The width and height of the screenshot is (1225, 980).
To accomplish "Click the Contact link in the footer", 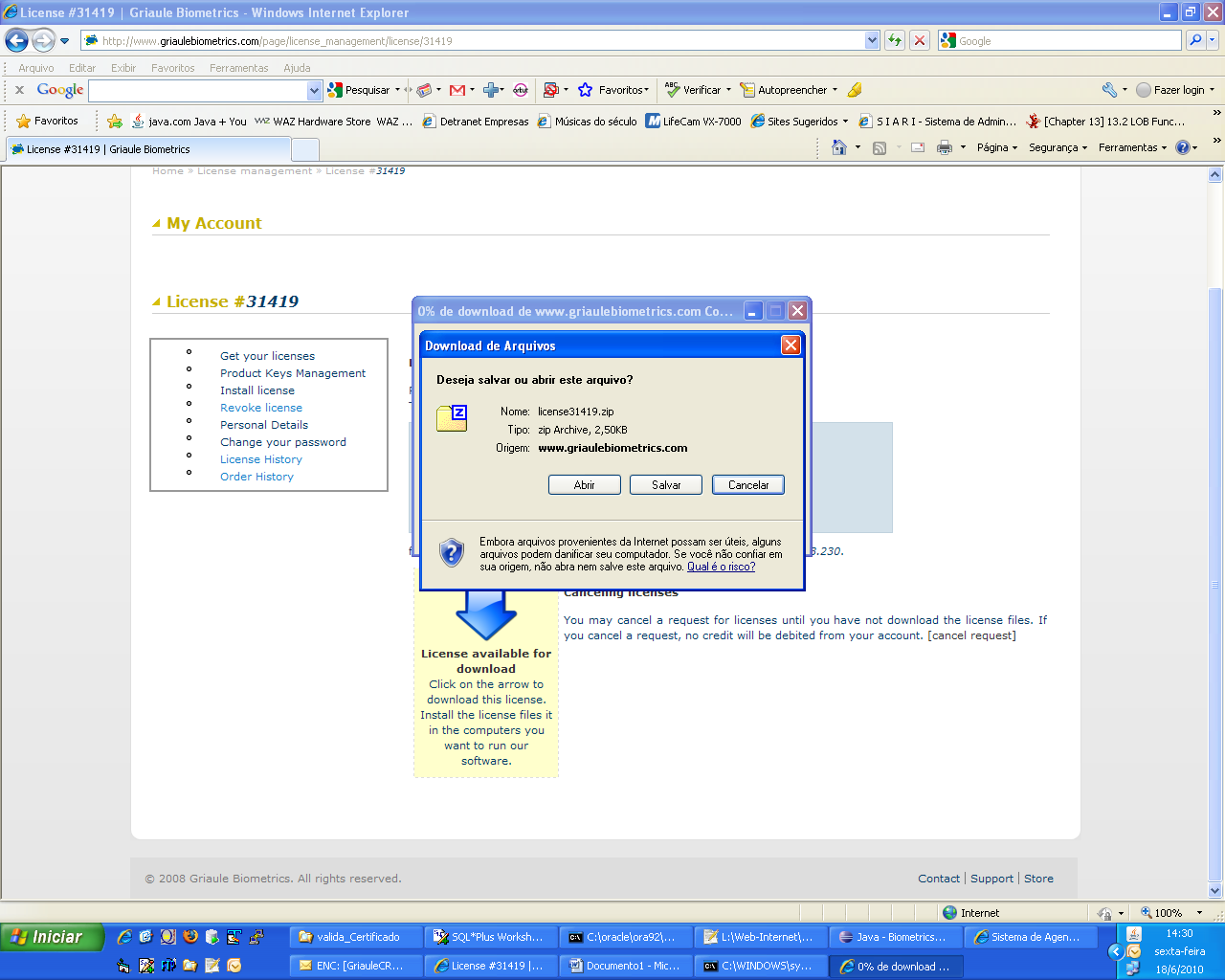I will tap(939, 879).
